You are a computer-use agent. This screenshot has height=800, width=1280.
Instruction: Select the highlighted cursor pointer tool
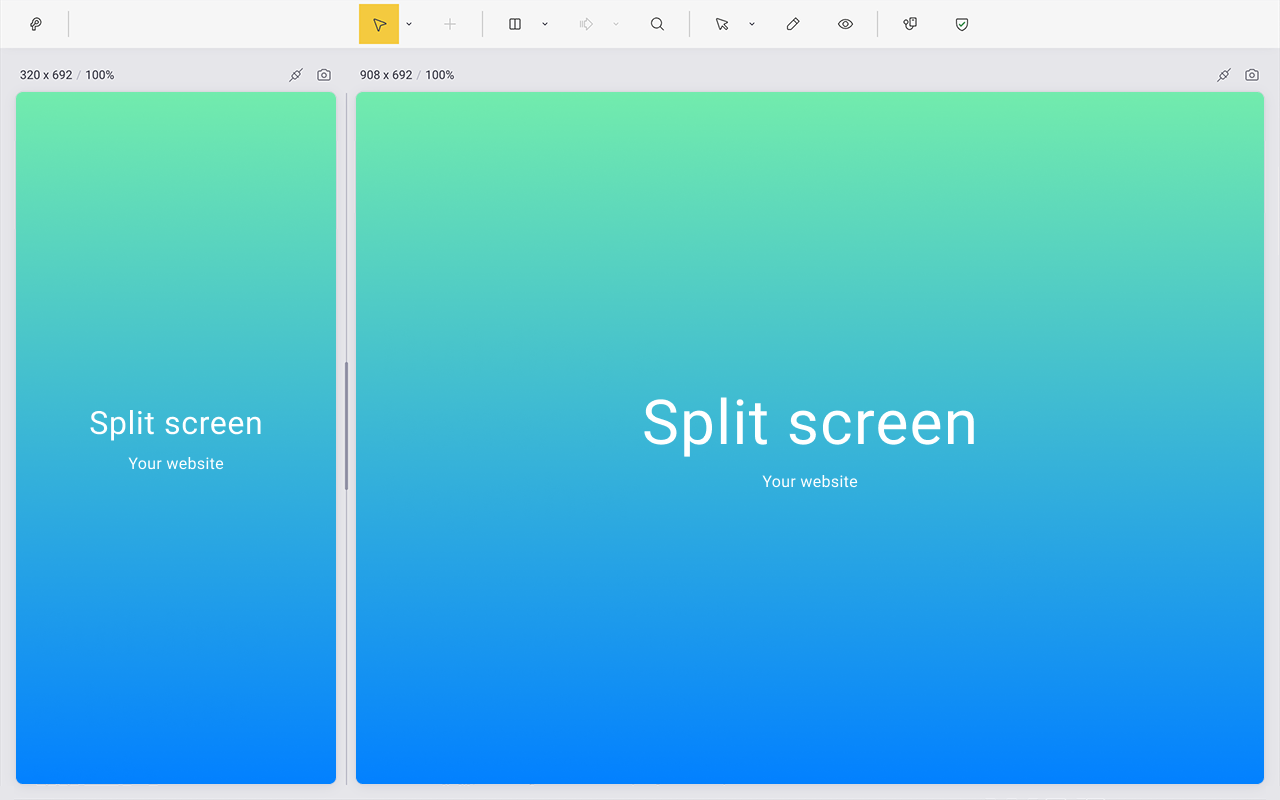379,24
